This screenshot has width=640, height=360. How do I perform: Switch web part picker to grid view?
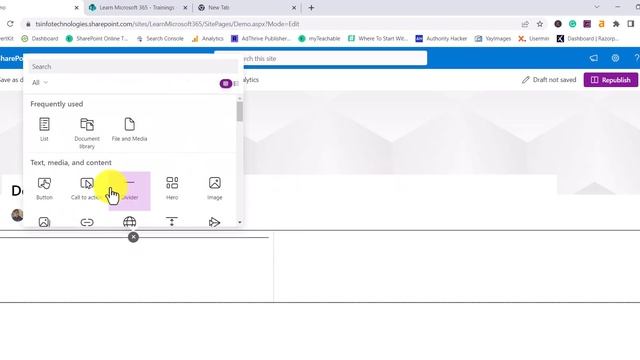(225, 83)
